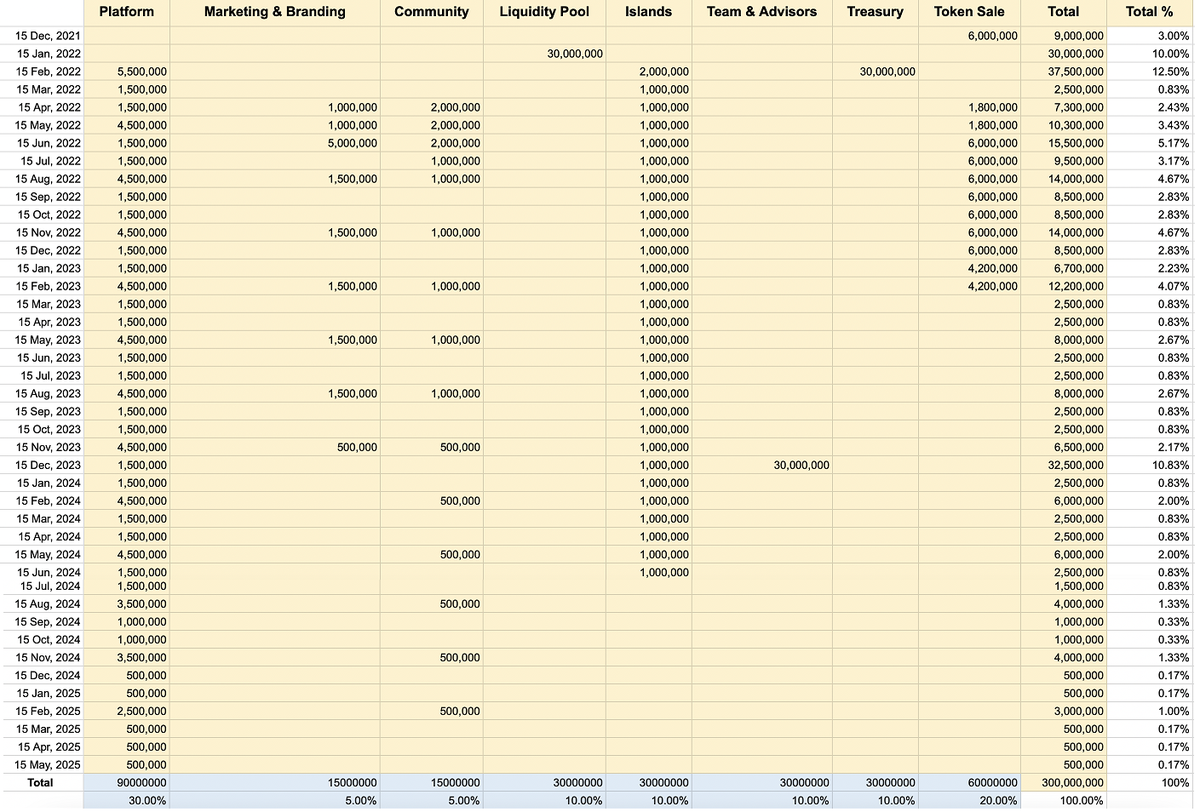1200x812 pixels.
Task: Select the Marketing & Branding column header
Action: point(274,12)
